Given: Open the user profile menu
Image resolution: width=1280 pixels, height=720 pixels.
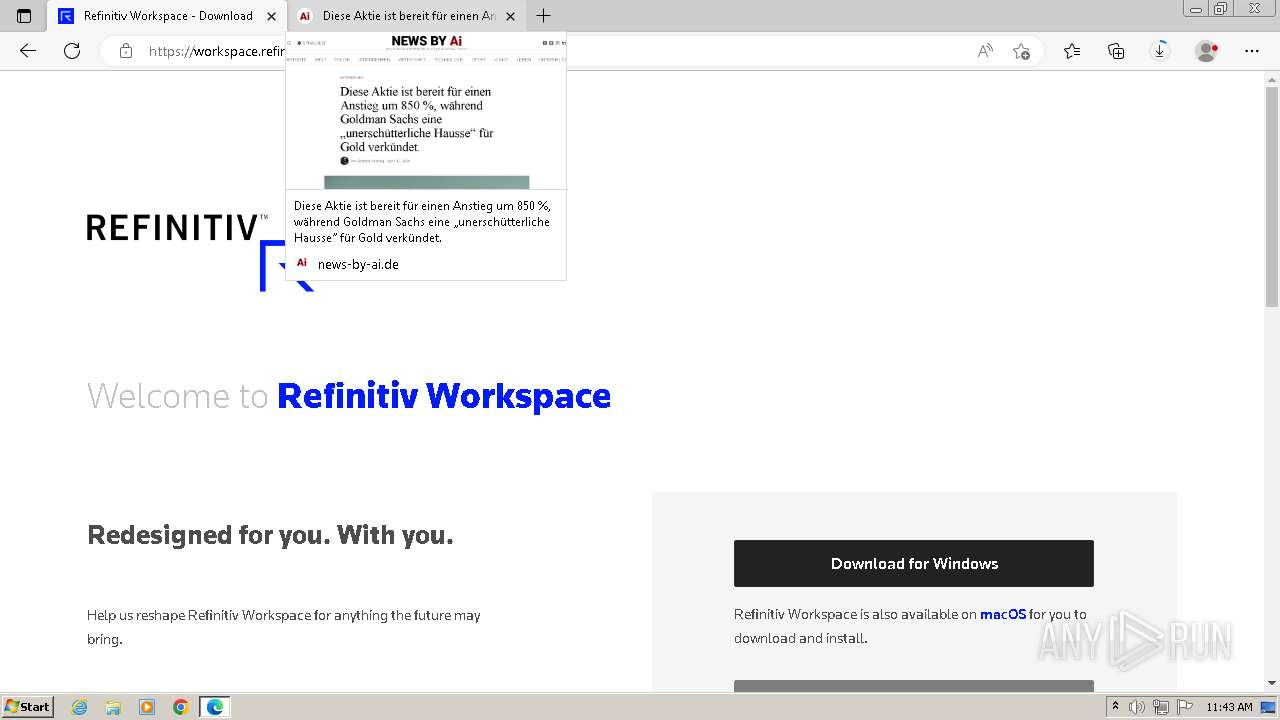Looking at the screenshot, I should tap(1207, 51).
